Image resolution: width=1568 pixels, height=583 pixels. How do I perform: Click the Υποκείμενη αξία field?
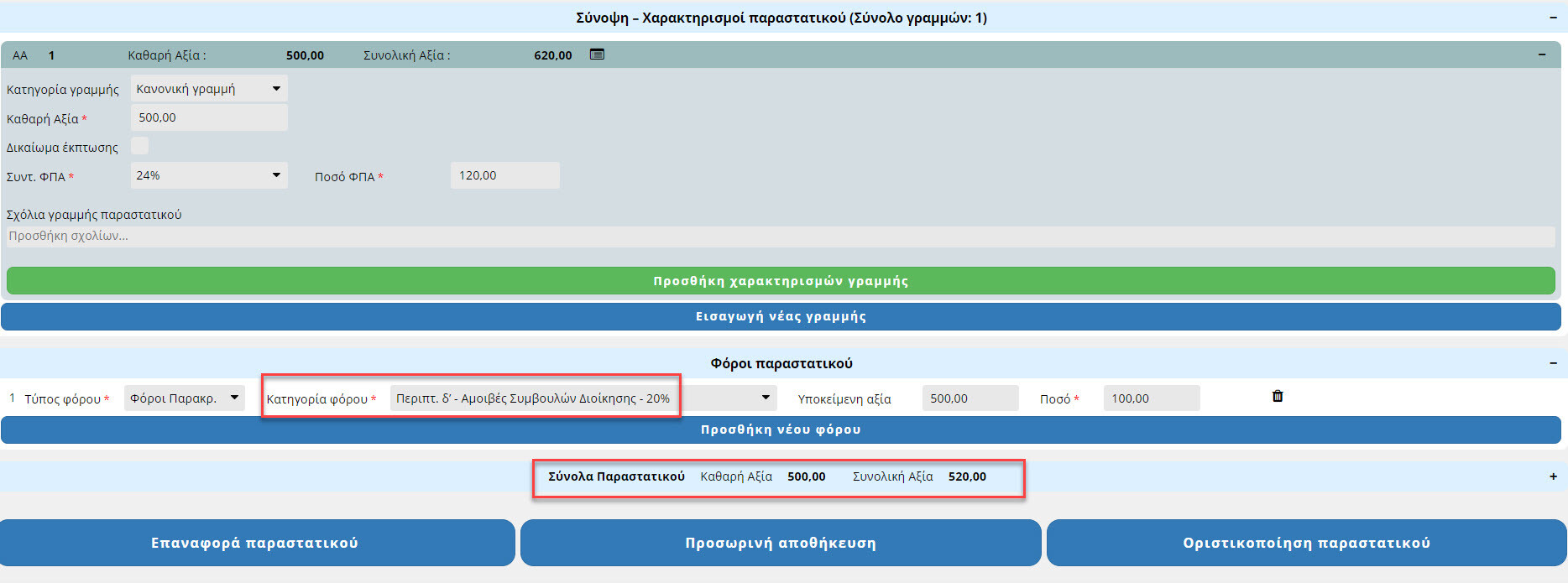(970, 398)
